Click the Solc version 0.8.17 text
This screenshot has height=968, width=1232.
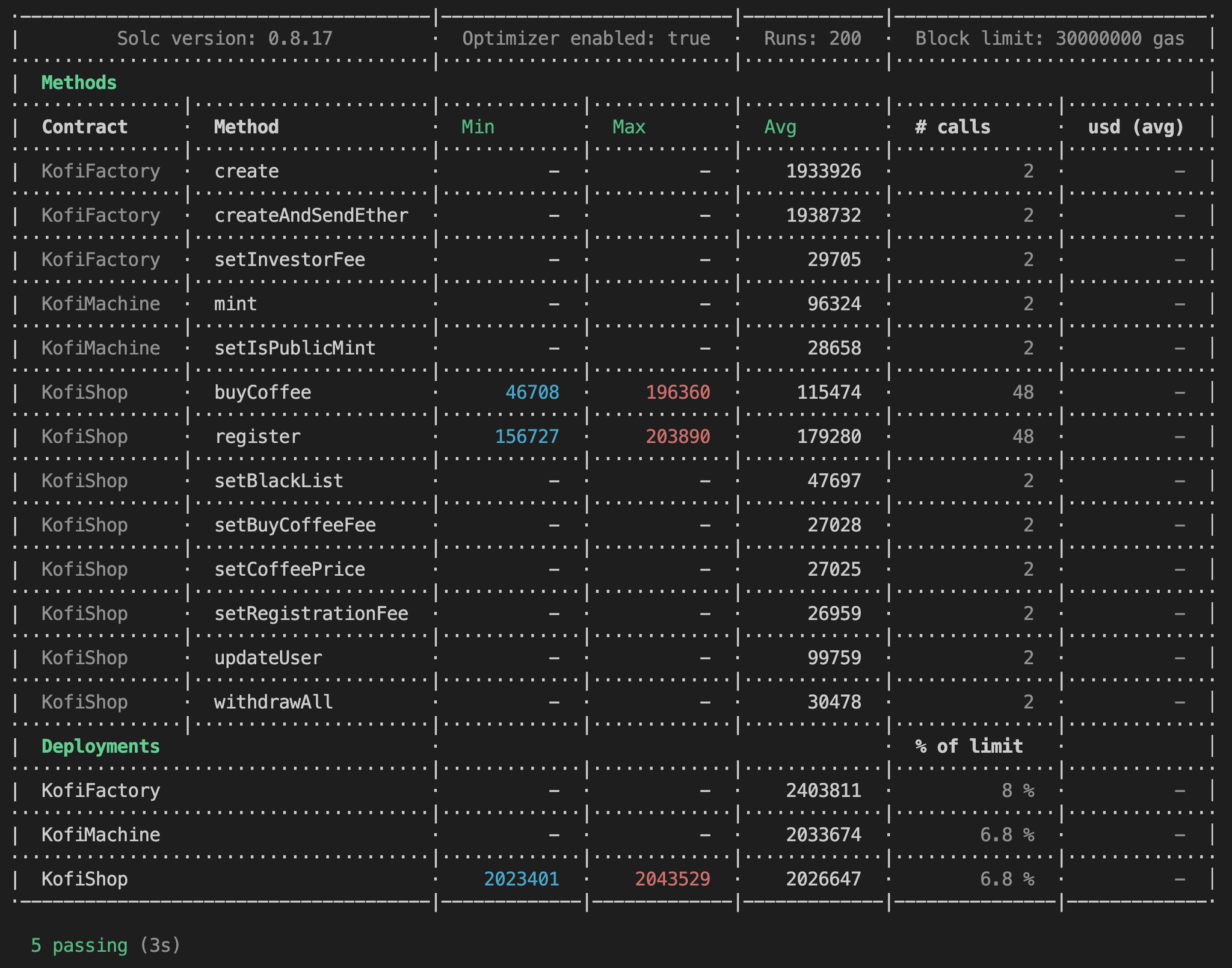[x=224, y=39]
